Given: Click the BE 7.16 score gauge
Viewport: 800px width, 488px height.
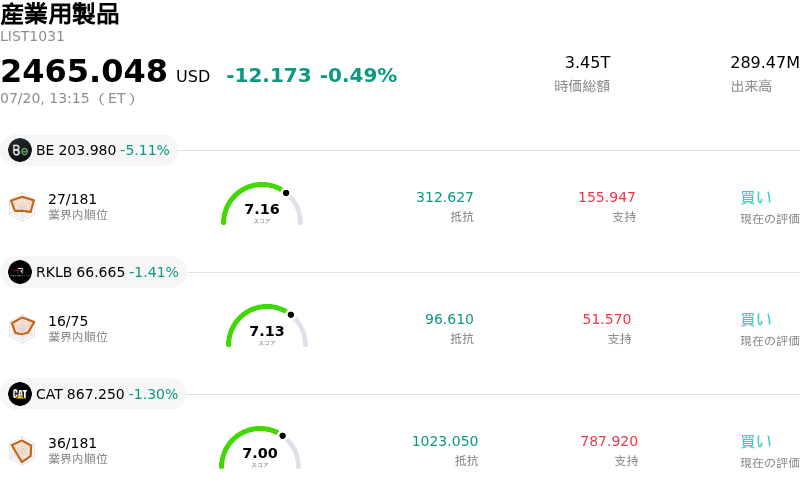Looking at the screenshot, I should pos(262,204).
